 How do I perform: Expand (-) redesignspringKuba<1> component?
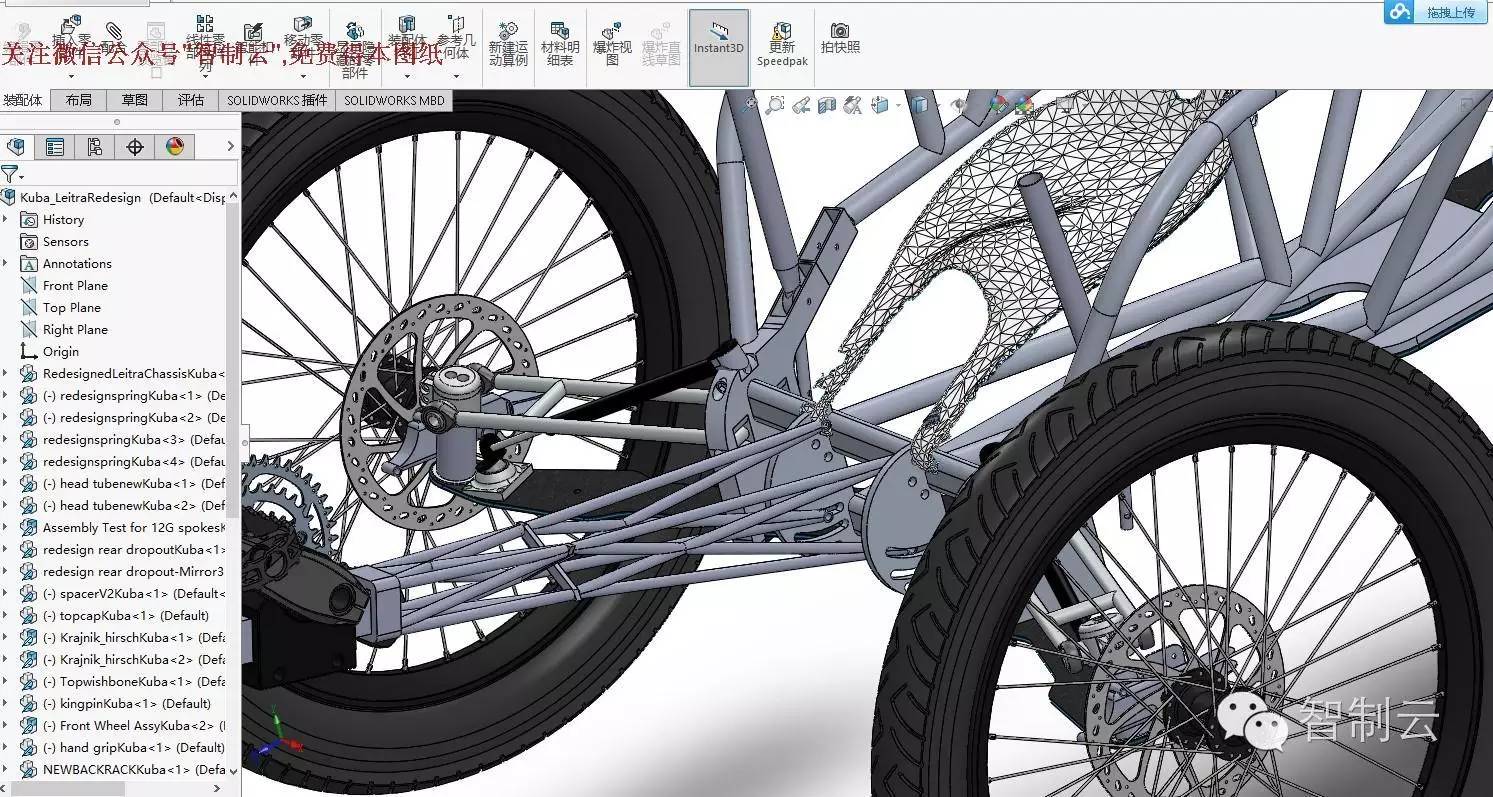pos(6,396)
